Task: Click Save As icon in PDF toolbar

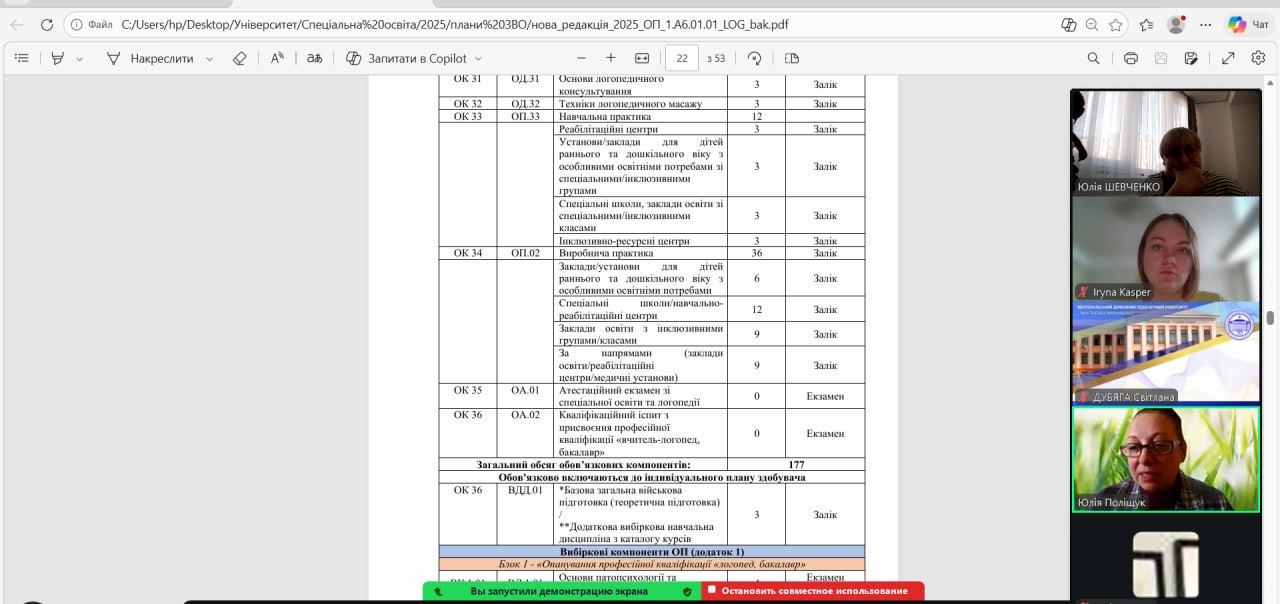Action: click(x=1190, y=58)
